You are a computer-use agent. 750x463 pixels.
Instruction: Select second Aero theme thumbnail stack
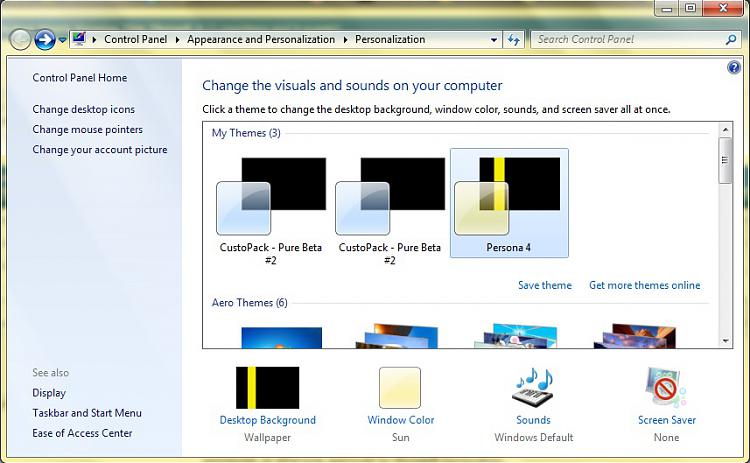pos(397,336)
